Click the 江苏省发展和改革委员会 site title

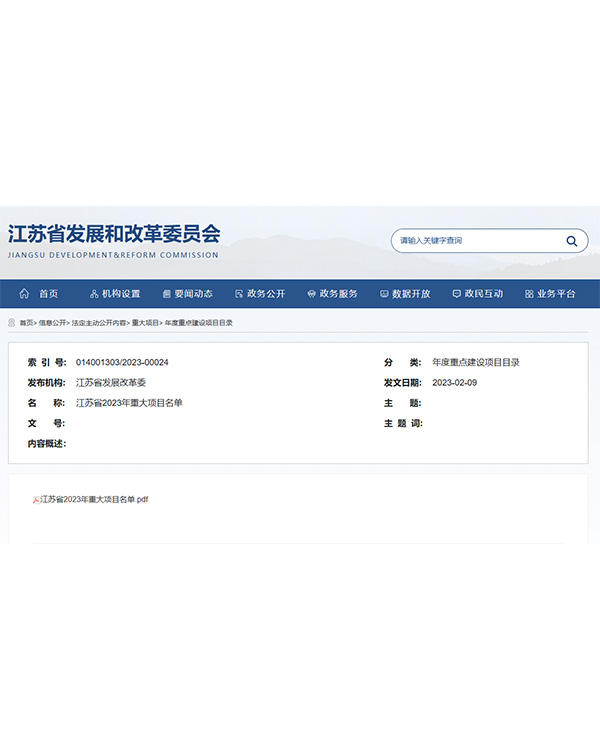point(114,234)
